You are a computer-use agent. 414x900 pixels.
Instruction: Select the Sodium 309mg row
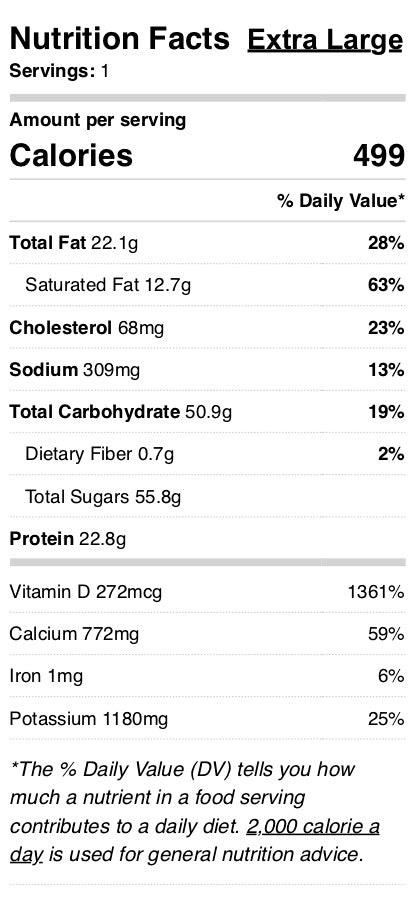tap(207, 370)
